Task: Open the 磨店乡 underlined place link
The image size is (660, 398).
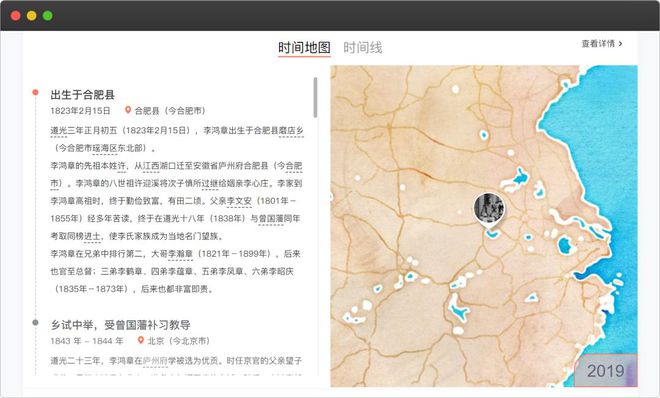Action: 291,130
